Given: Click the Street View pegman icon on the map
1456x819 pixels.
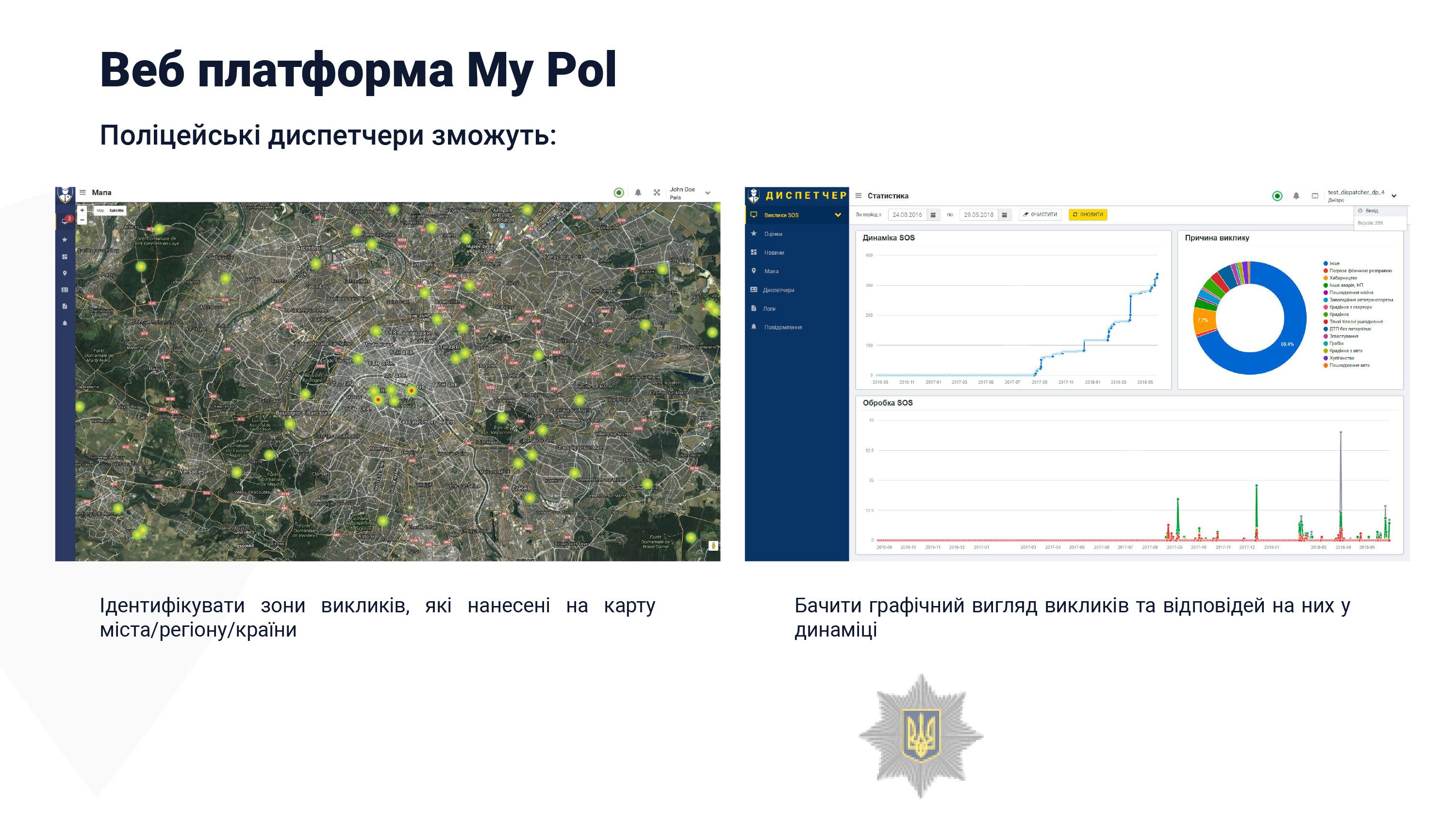Looking at the screenshot, I should pos(713,545).
